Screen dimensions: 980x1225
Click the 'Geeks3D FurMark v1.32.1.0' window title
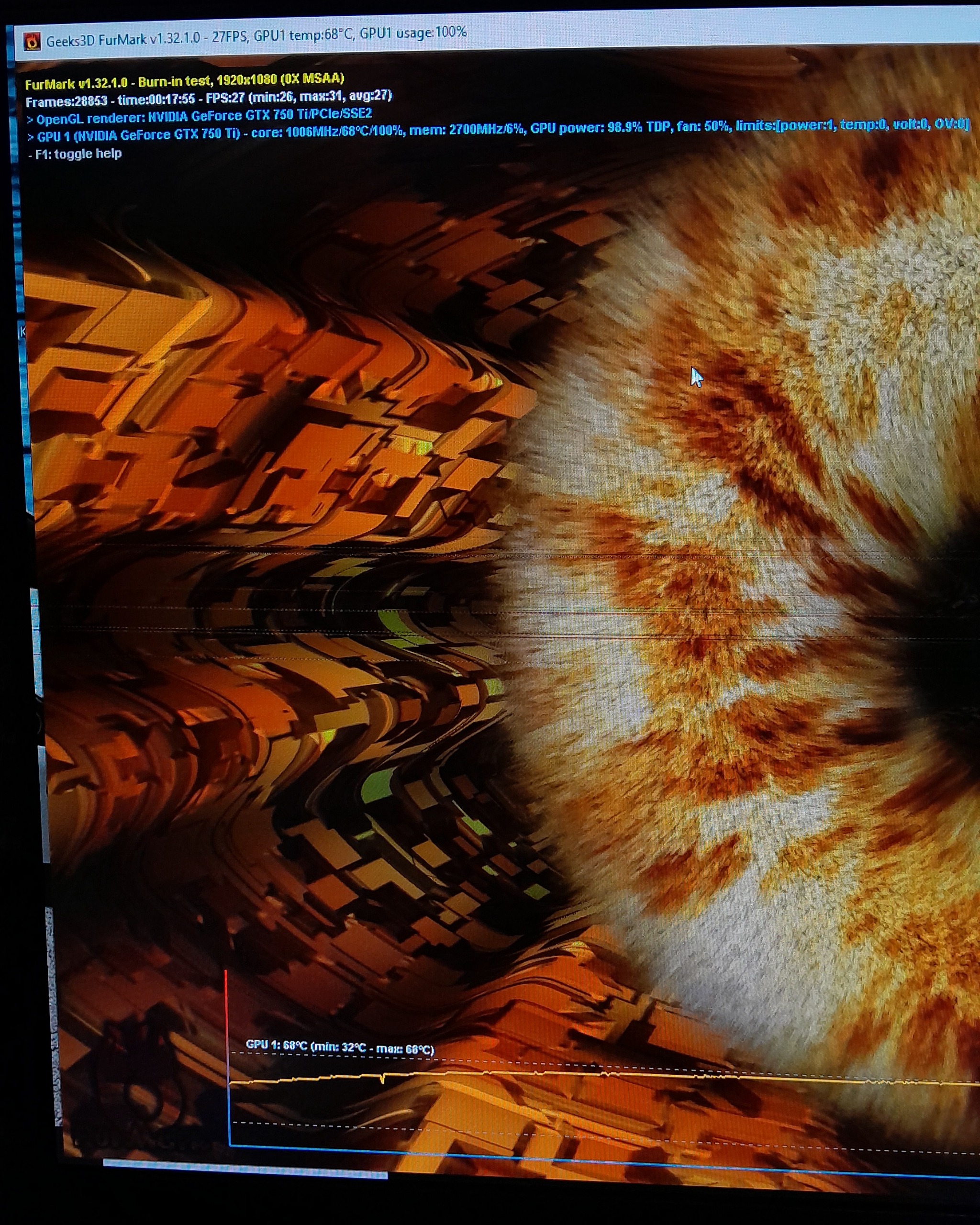click(x=122, y=40)
